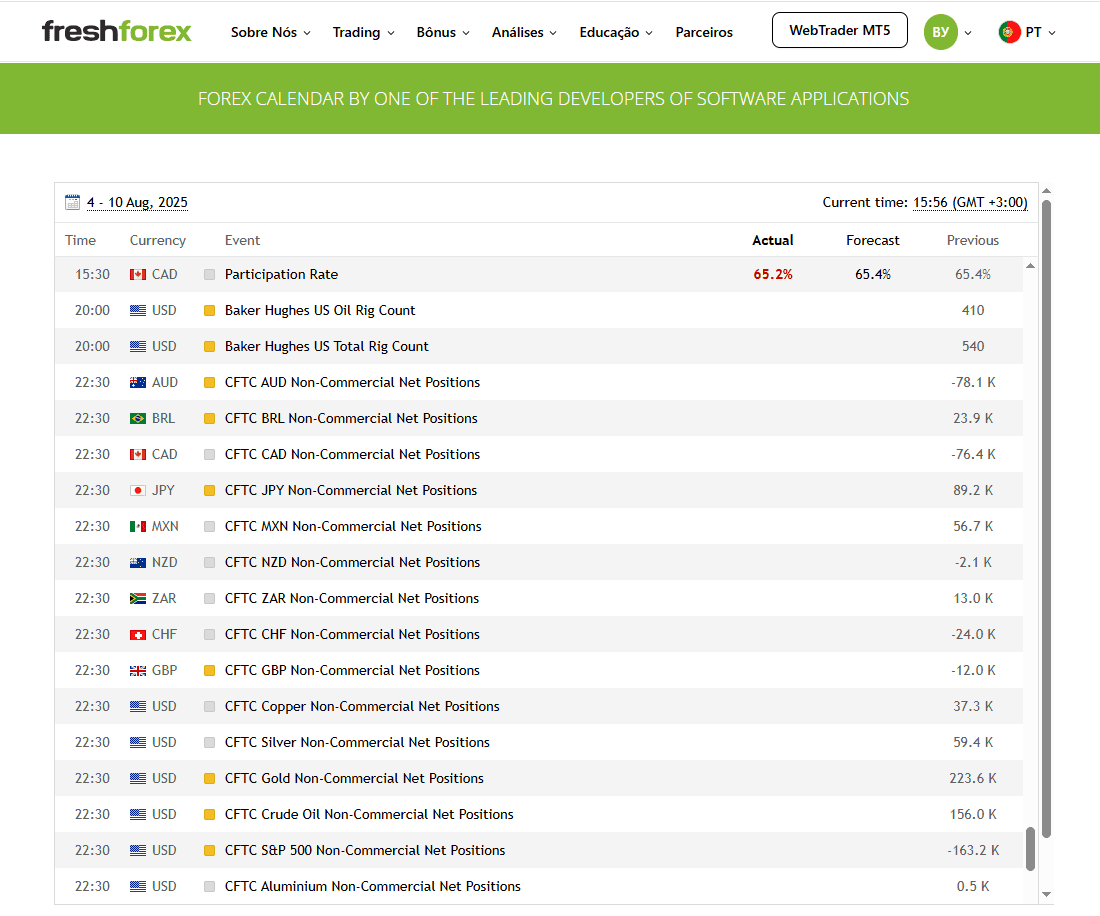Sort by the Time column header
This screenshot has height=916, width=1100.
click(81, 240)
